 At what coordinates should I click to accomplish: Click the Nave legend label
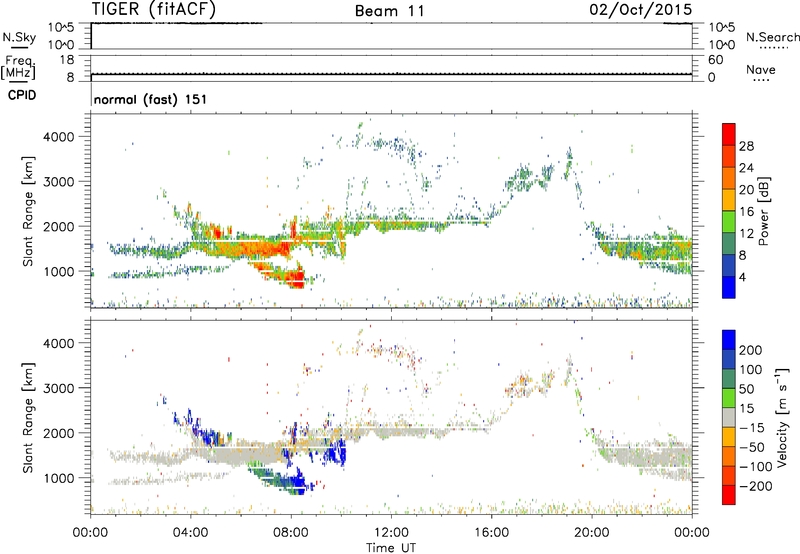point(761,69)
